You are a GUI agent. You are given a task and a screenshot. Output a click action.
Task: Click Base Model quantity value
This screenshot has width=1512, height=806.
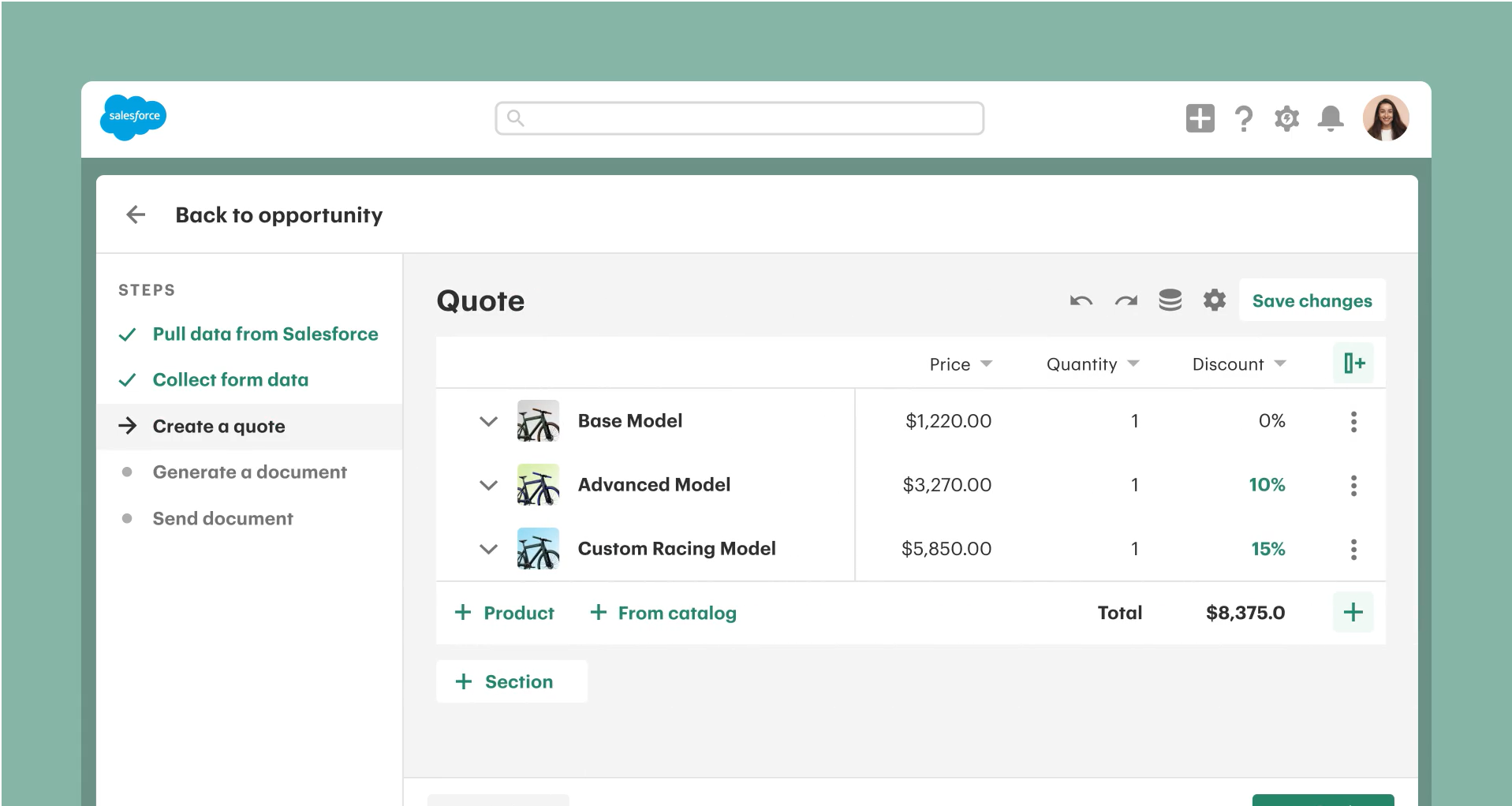click(x=1134, y=421)
